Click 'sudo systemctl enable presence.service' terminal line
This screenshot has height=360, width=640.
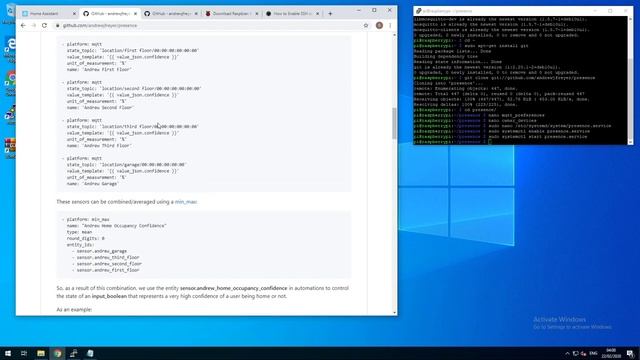539,131
